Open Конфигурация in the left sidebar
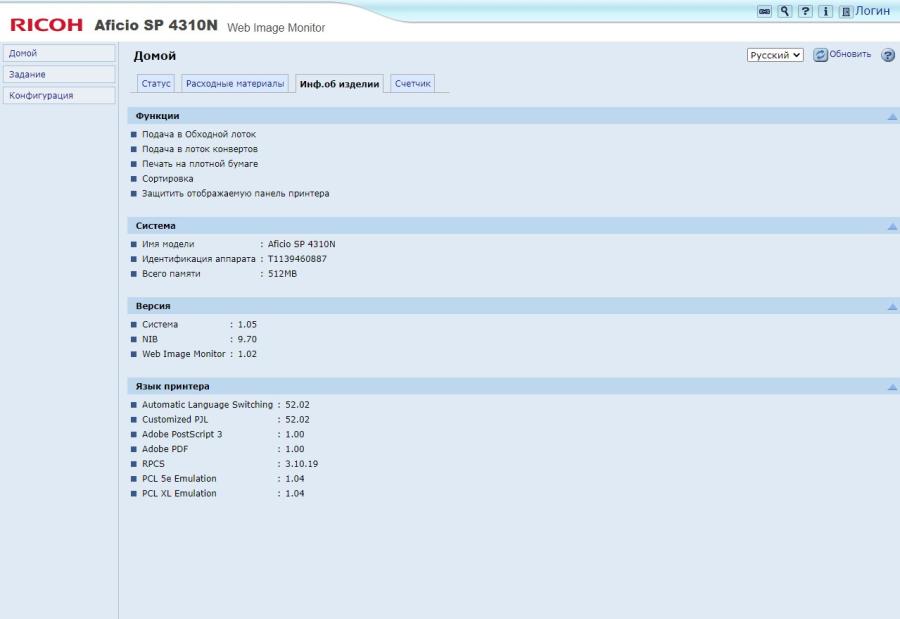 59,95
